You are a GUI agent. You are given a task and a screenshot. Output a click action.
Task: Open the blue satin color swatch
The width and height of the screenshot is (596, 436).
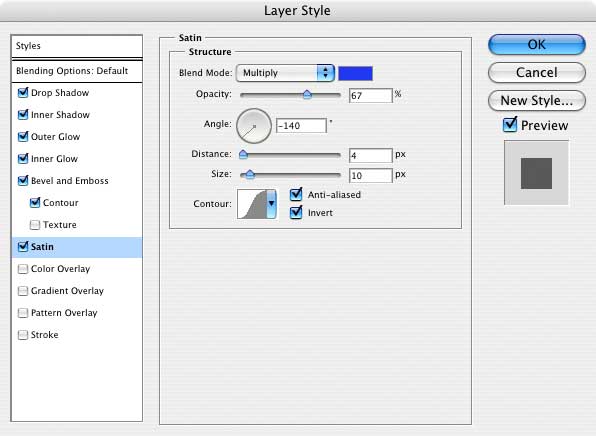click(355, 73)
